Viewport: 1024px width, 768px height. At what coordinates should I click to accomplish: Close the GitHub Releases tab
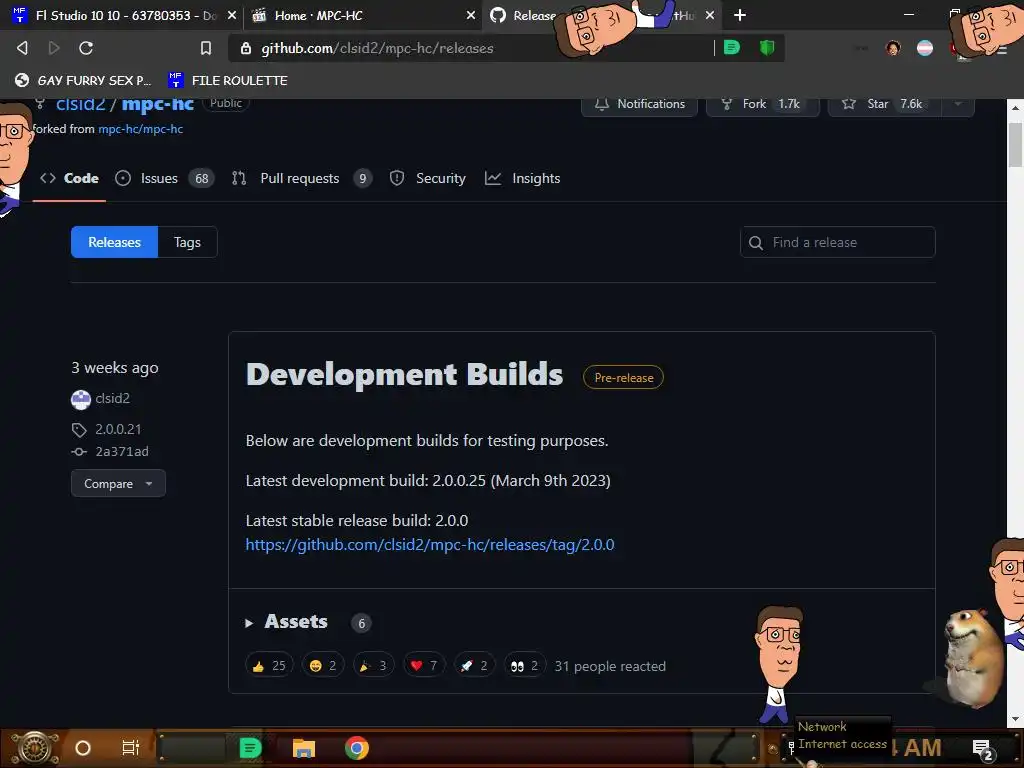(710, 15)
